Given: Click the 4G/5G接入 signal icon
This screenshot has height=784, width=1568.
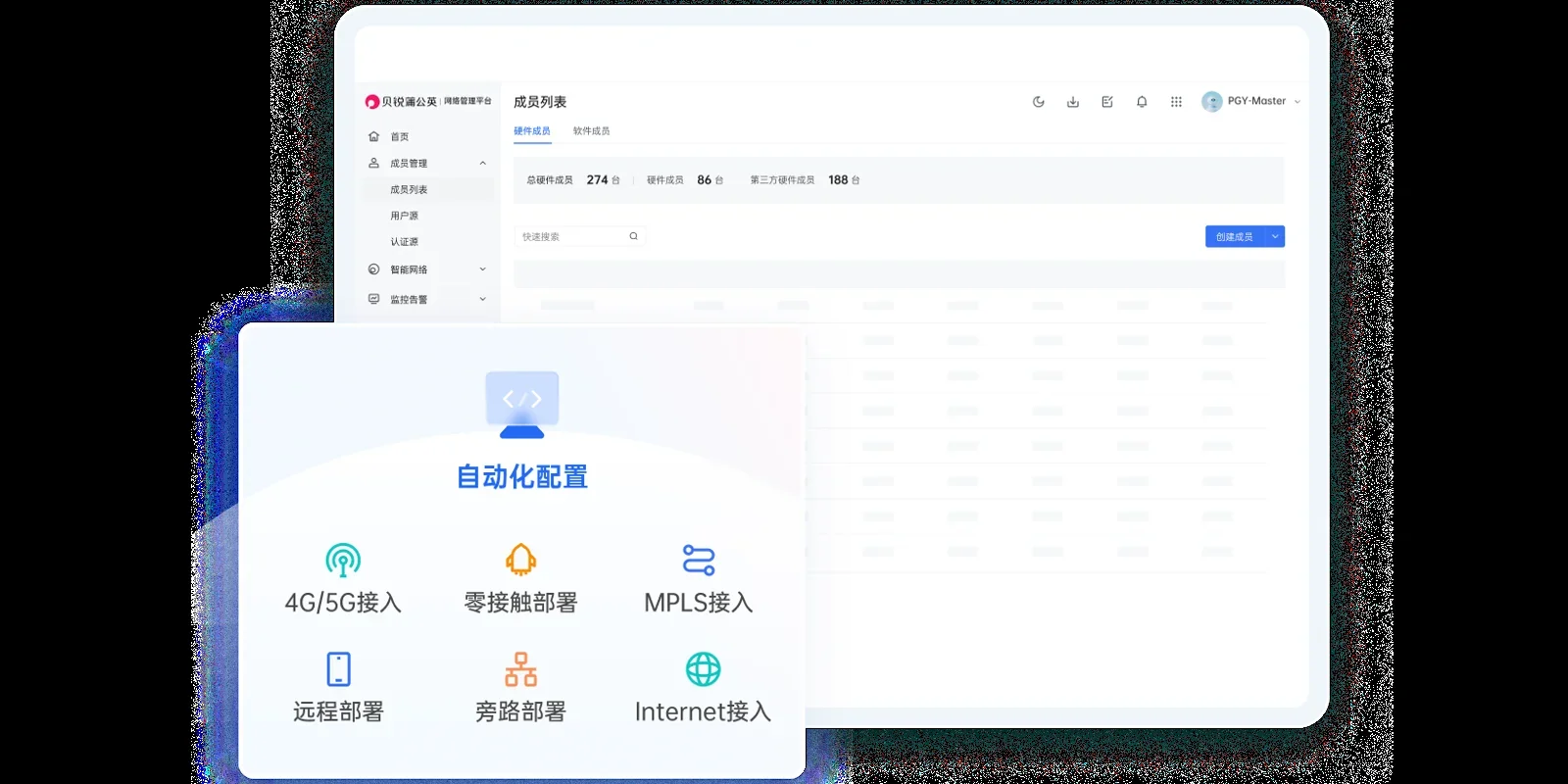Looking at the screenshot, I should click(x=343, y=560).
